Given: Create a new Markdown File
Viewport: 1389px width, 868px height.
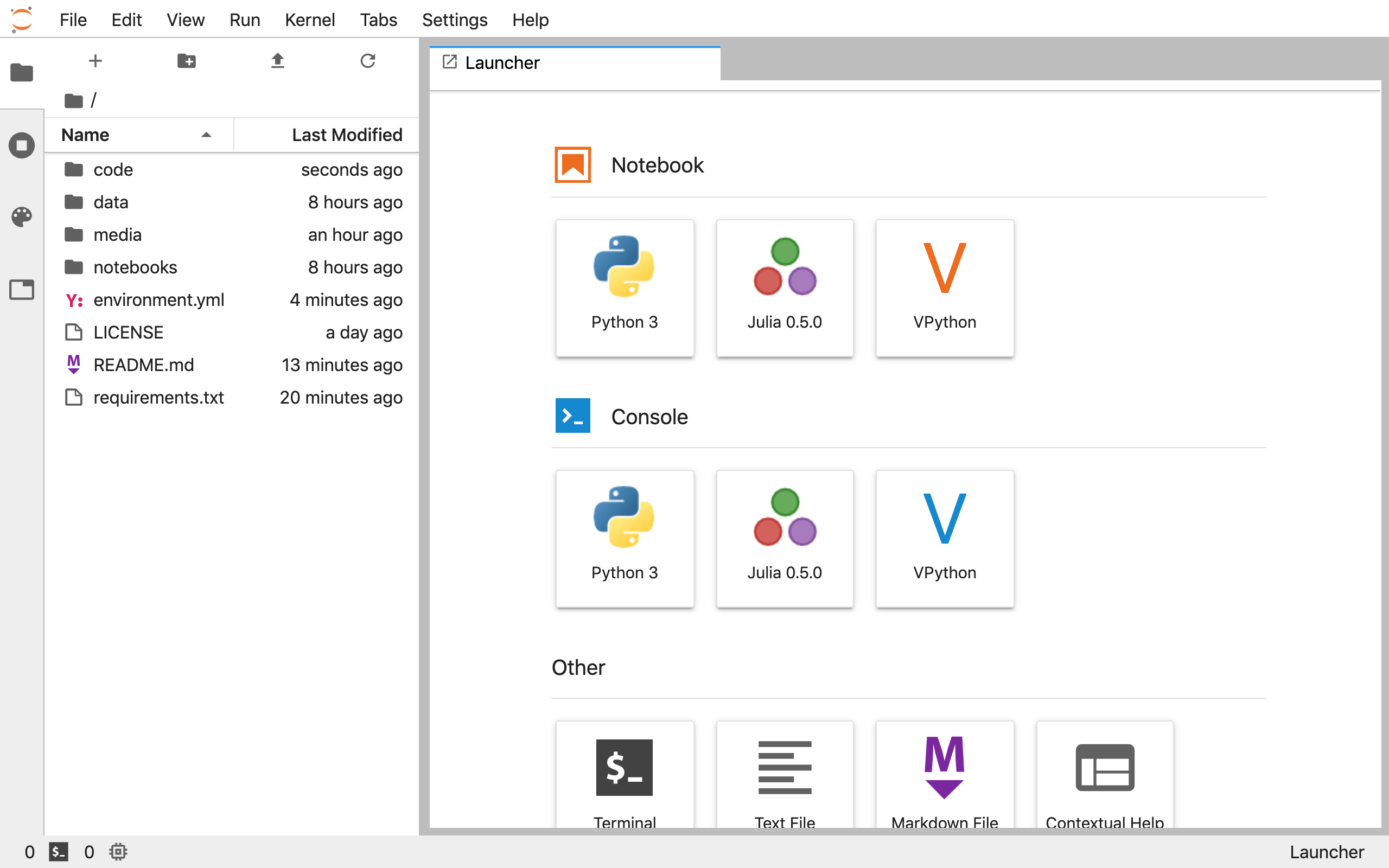Looking at the screenshot, I should tap(945, 775).
